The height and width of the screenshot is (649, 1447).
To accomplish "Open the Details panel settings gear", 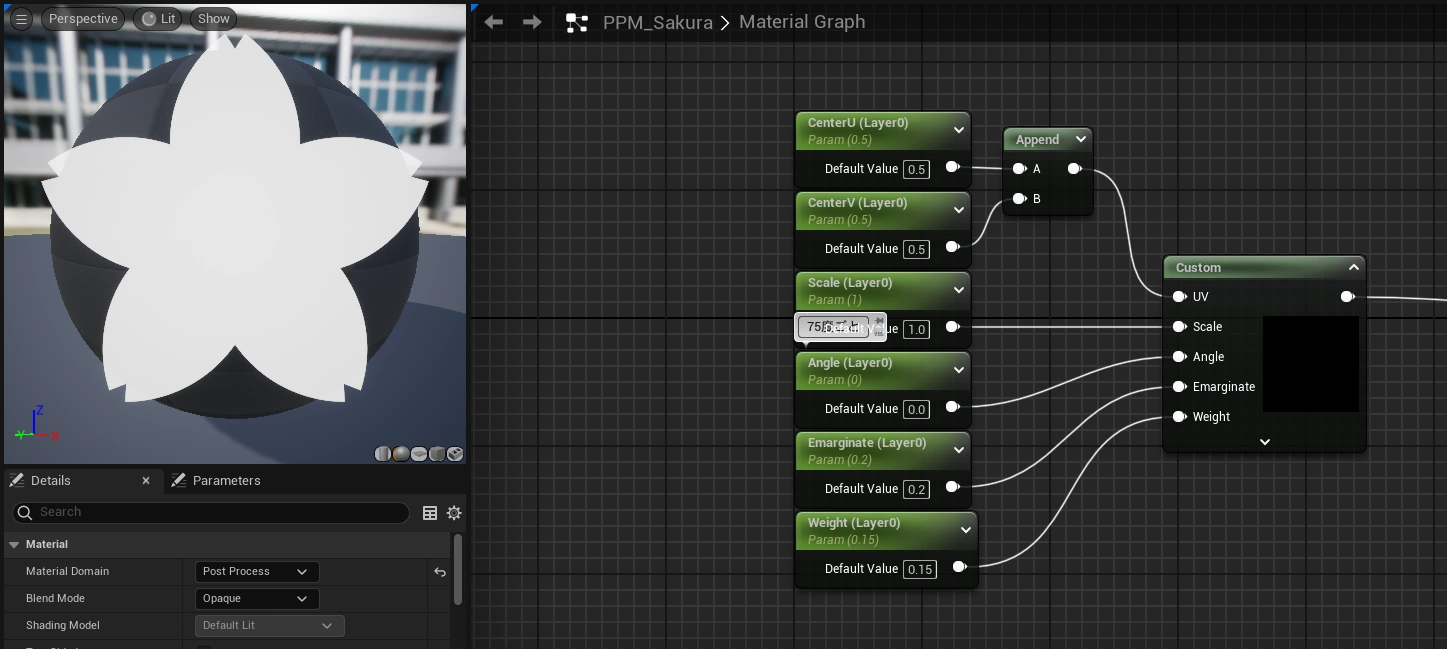I will [454, 513].
